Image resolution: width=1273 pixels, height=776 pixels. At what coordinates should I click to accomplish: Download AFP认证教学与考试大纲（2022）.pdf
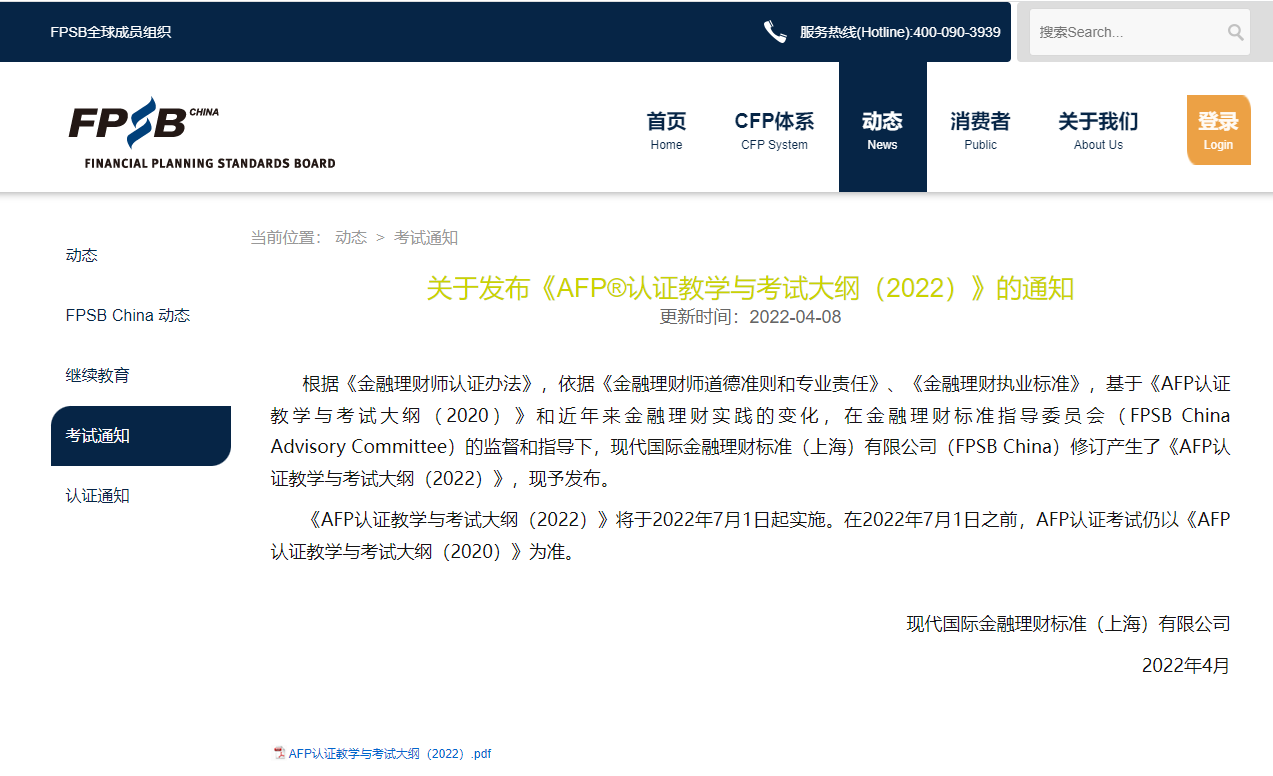pos(390,754)
